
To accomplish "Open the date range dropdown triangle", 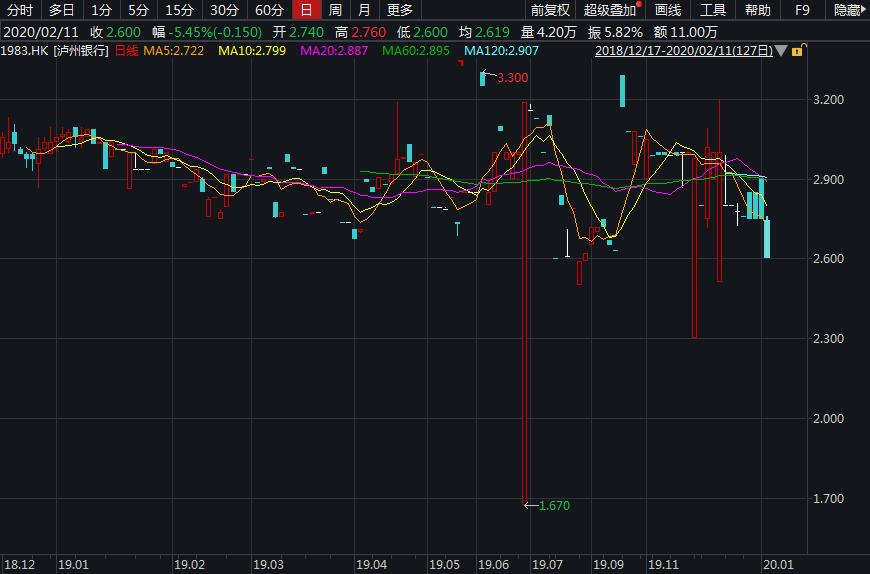I will pos(781,50).
